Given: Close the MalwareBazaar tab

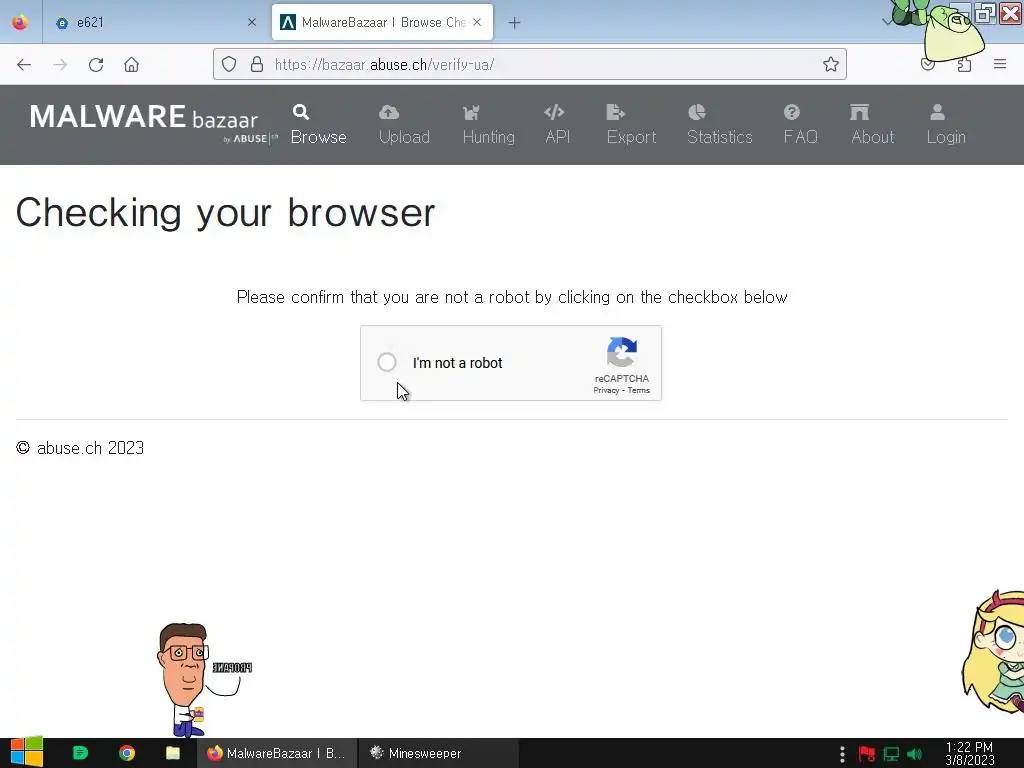Looking at the screenshot, I should point(477,22).
